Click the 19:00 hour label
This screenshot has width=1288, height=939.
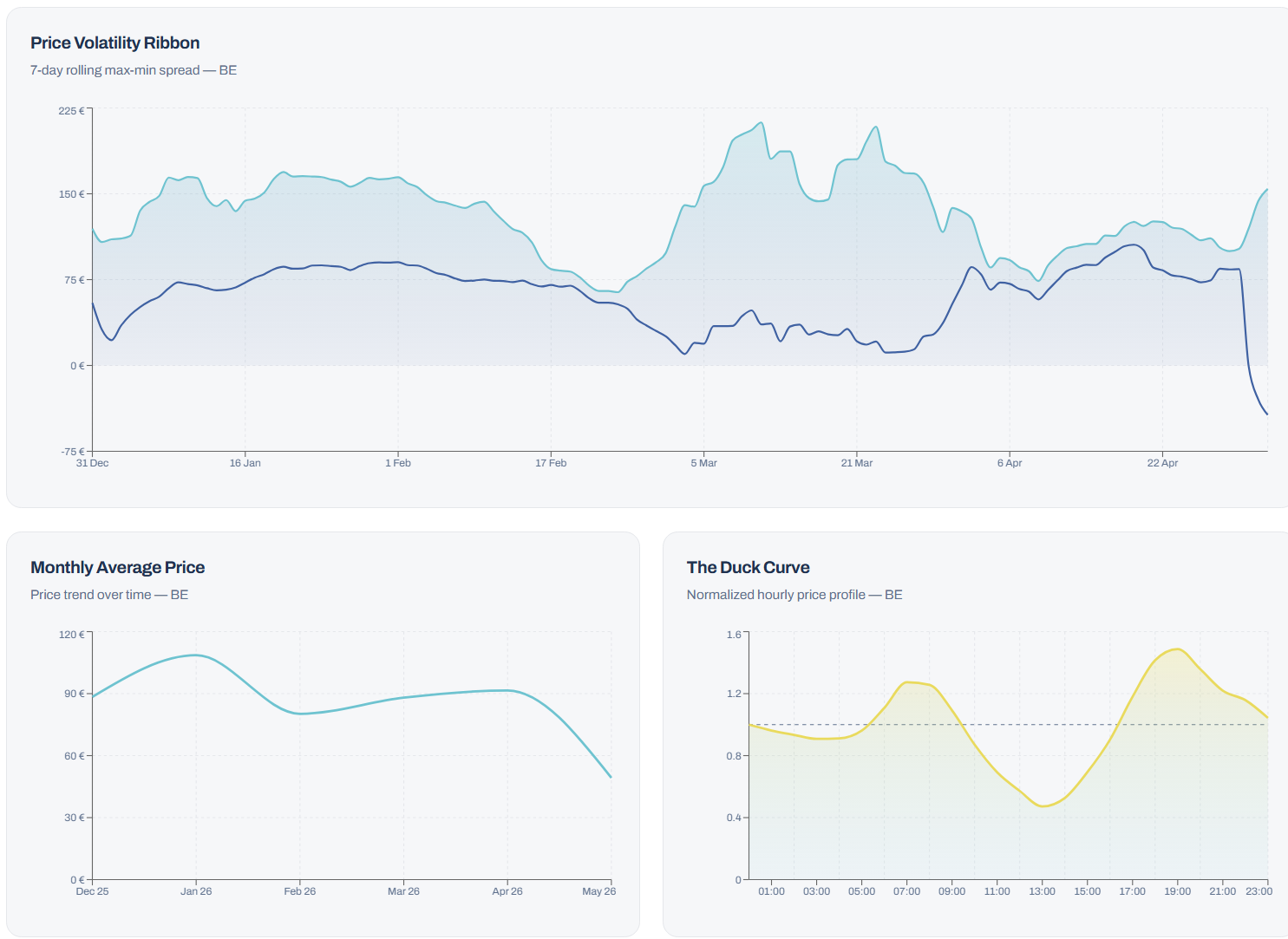click(x=1177, y=891)
